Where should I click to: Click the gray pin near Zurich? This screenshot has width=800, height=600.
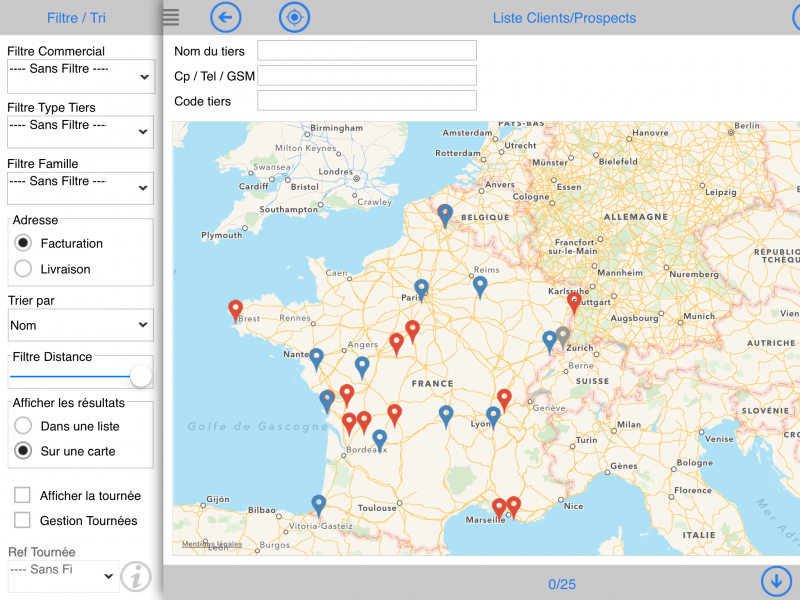562,337
